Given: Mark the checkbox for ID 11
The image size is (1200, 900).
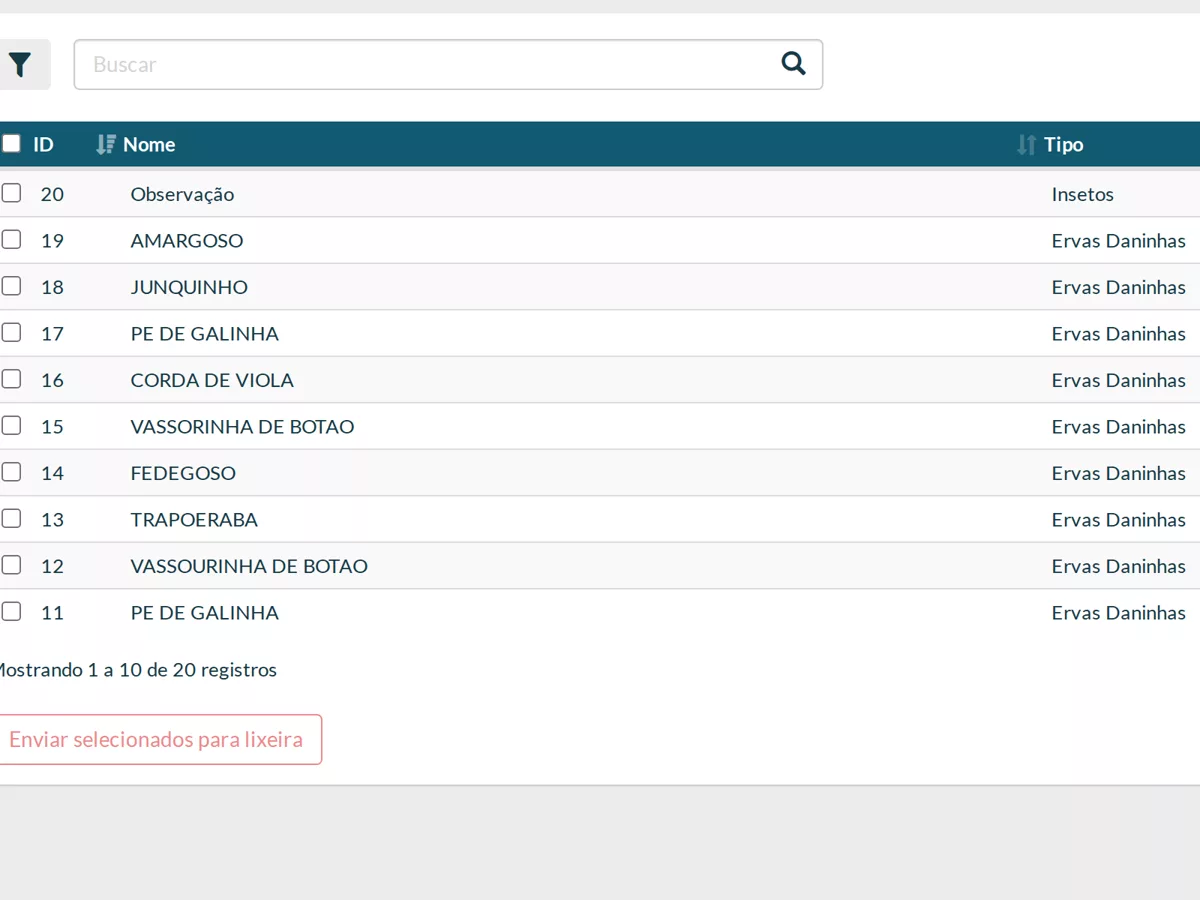Looking at the screenshot, I should pos(11,612).
